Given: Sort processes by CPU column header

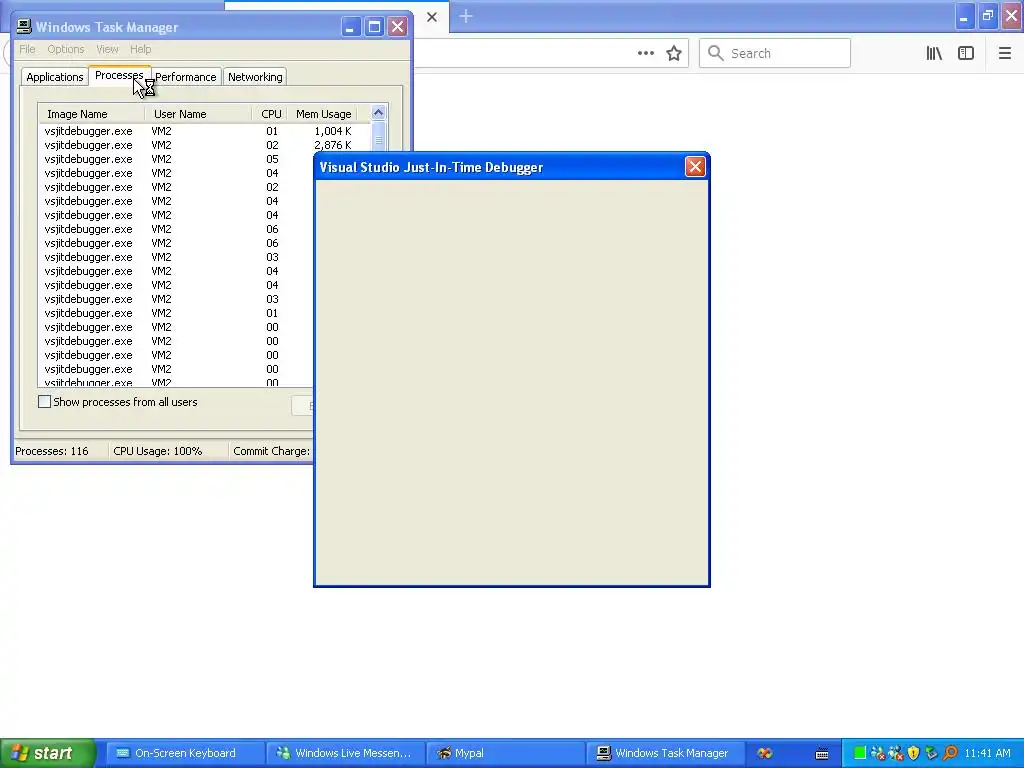Looking at the screenshot, I should (269, 114).
